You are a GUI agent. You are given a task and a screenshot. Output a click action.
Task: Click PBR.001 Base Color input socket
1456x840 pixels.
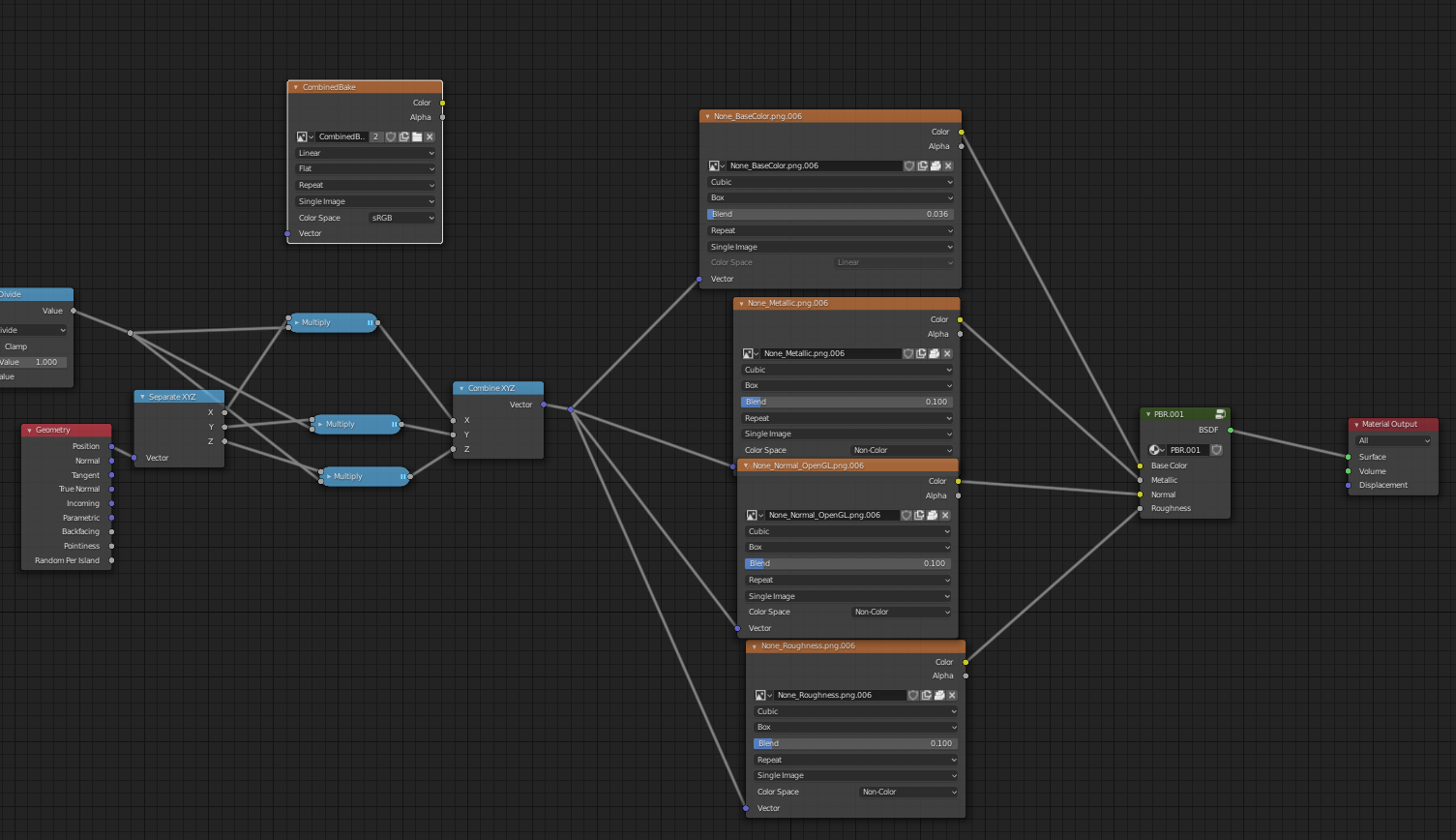tap(1141, 465)
